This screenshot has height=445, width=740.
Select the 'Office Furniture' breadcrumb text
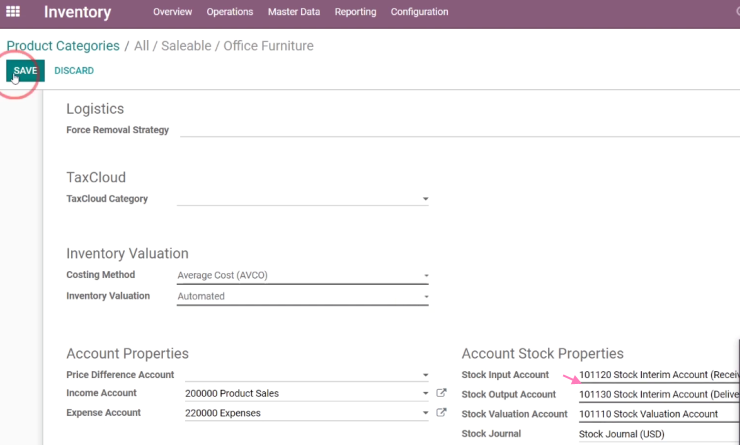coord(269,46)
